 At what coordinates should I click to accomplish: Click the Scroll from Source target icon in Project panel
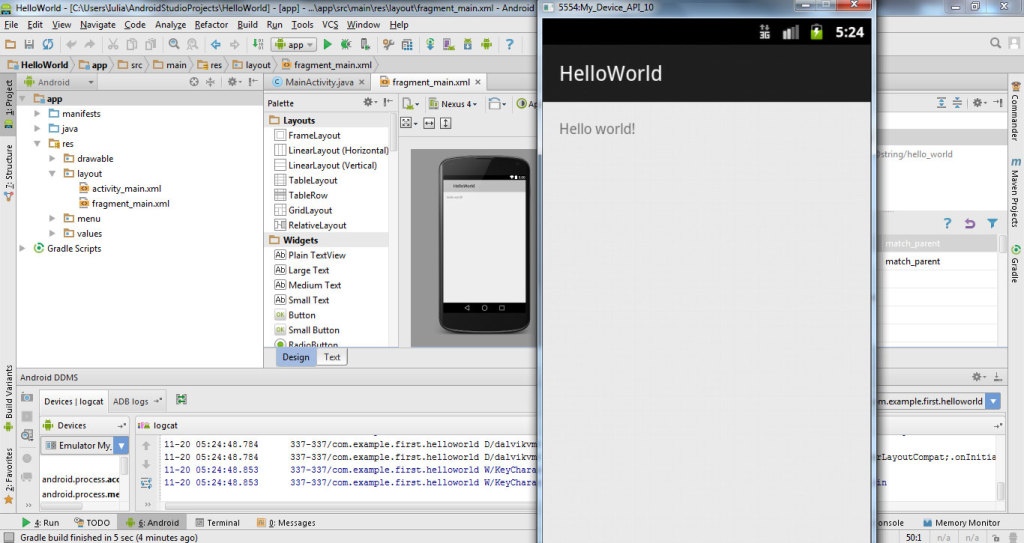(194, 82)
